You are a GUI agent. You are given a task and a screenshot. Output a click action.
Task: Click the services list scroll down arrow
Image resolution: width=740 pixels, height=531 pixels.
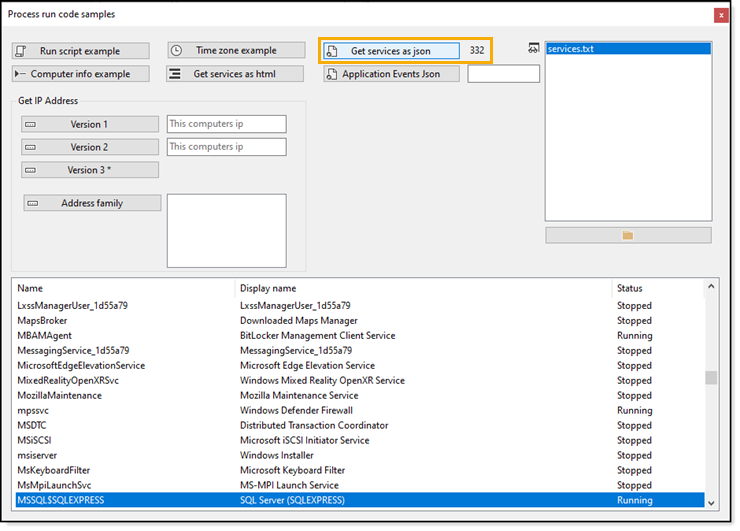tap(711, 503)
